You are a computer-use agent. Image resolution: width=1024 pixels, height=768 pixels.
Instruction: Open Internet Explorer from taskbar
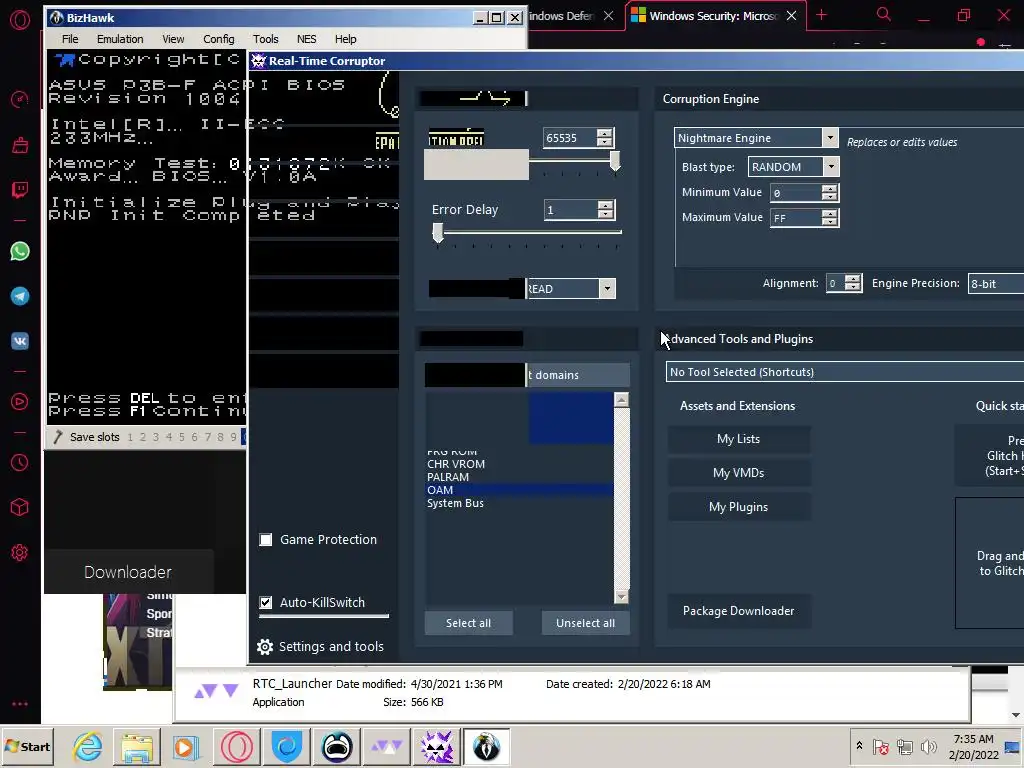(x=88, y=746)
